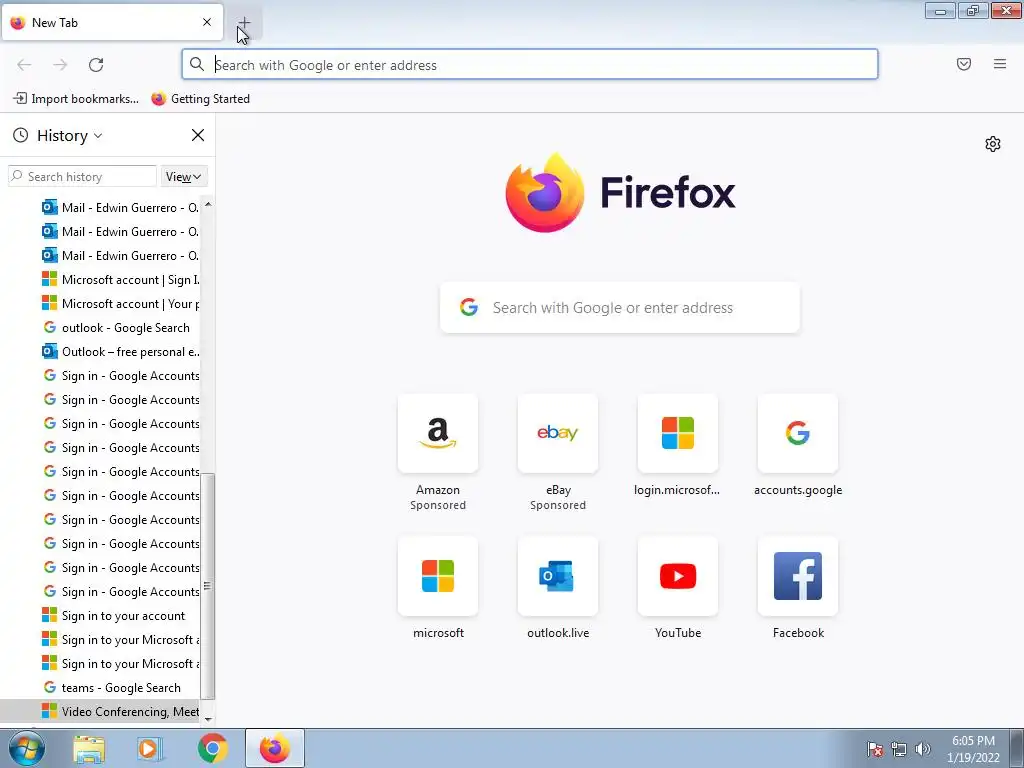1024x768 pixels.
Task: Open 'Outlook – free personal e...' history entry
Action: click(120, 352)
